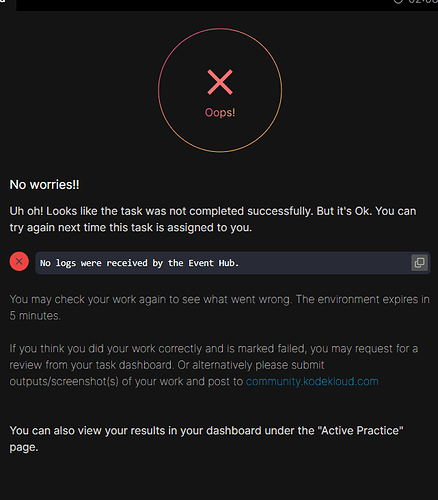The height and width of the screenshot is (500, 438).
Task: Copy the error message with the copy icon
Action: tap(419, 263)
